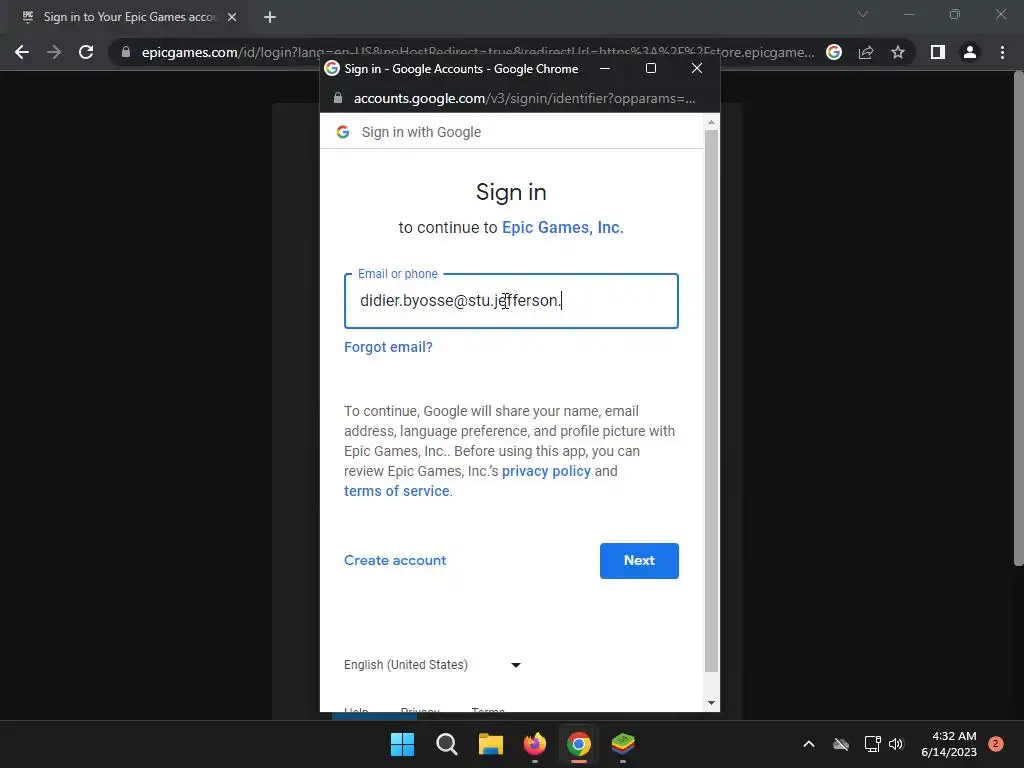This screenshot has width=1024, height=768.
Task: Open Chrome three-dot menu
Action: coord(1002,52)
